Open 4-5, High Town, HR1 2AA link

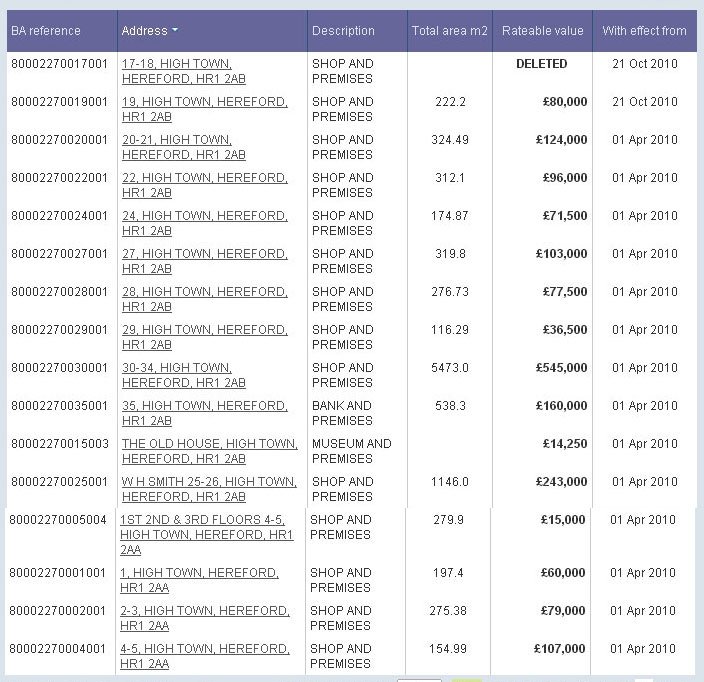click(x=205, y=656)
